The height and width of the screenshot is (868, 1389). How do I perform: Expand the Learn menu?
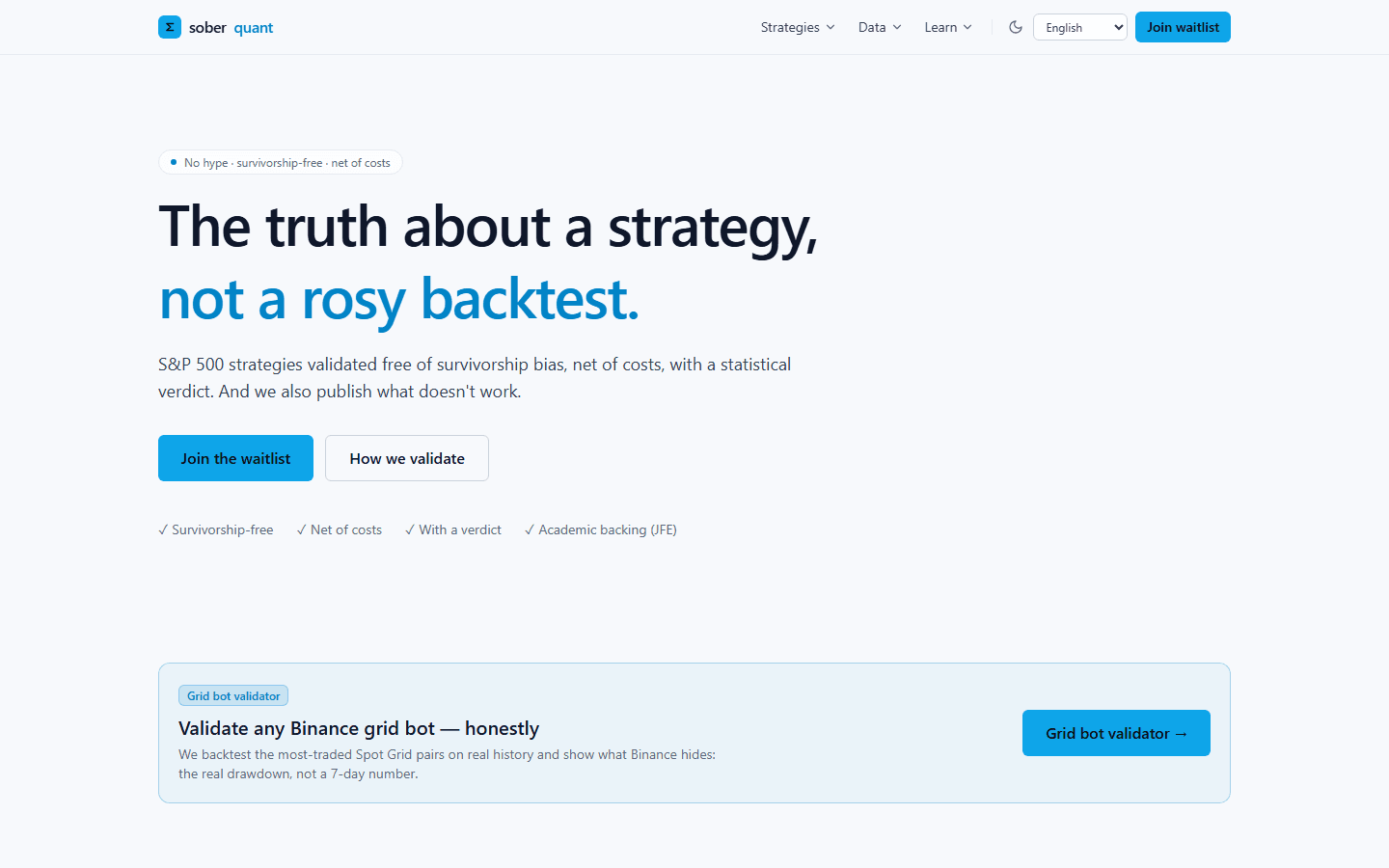coord(948,27)
